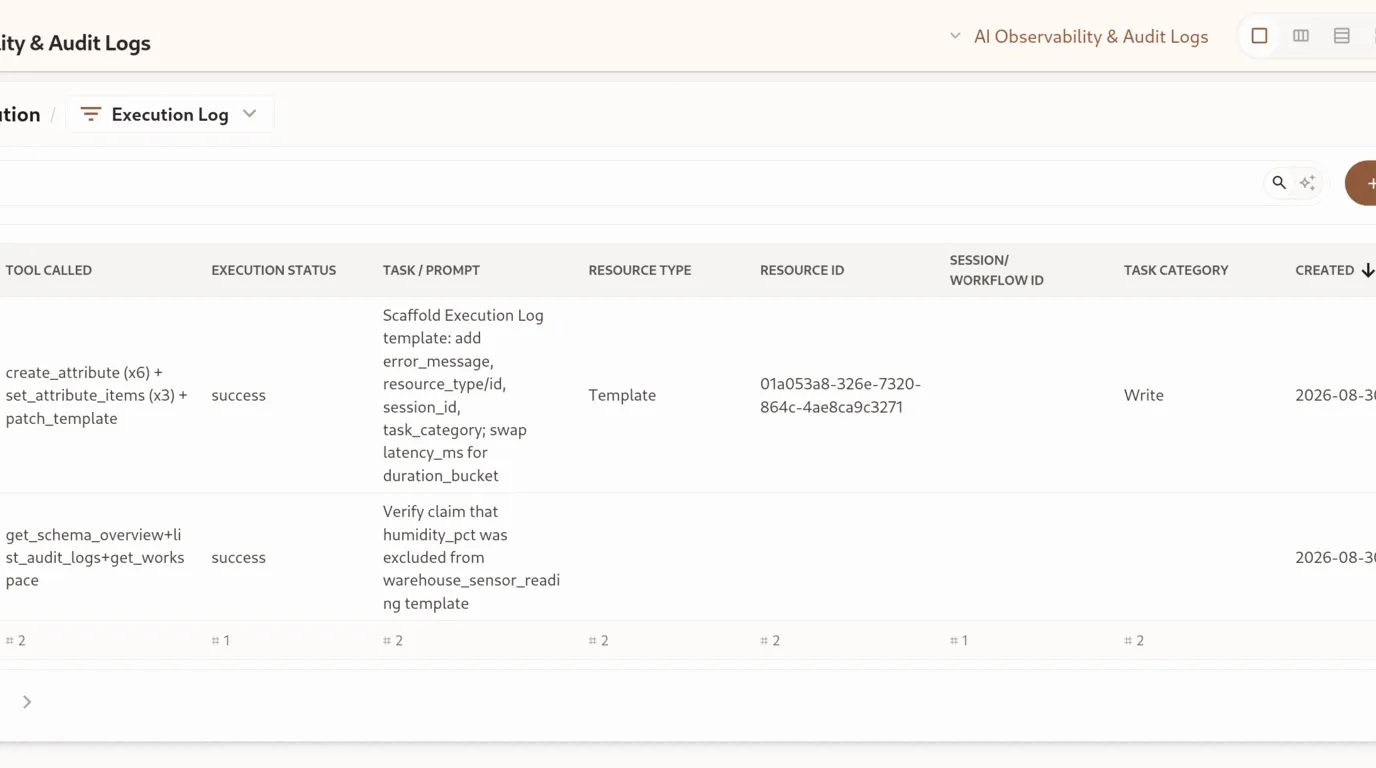Click the count summary under EXECUTION STATUS
This screenshot has height=768, width=1376.
(x=221, y=640)
